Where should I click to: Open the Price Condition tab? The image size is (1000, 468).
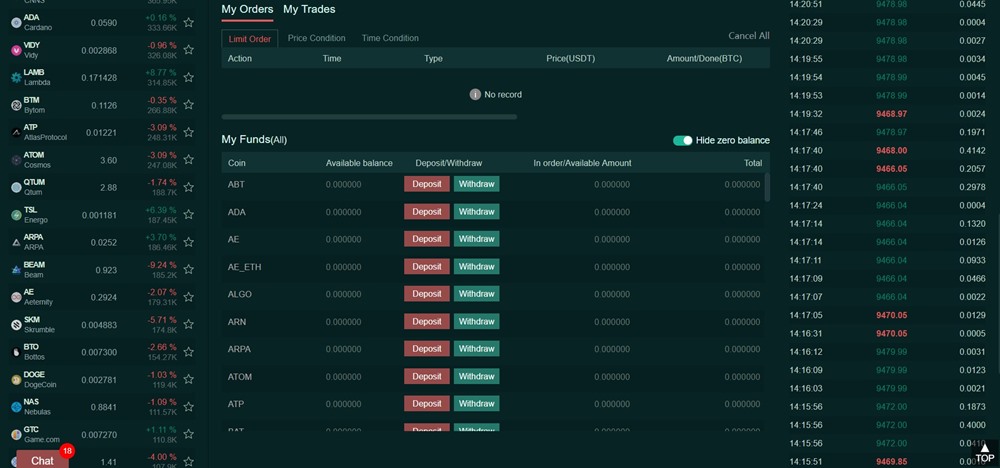316,38
